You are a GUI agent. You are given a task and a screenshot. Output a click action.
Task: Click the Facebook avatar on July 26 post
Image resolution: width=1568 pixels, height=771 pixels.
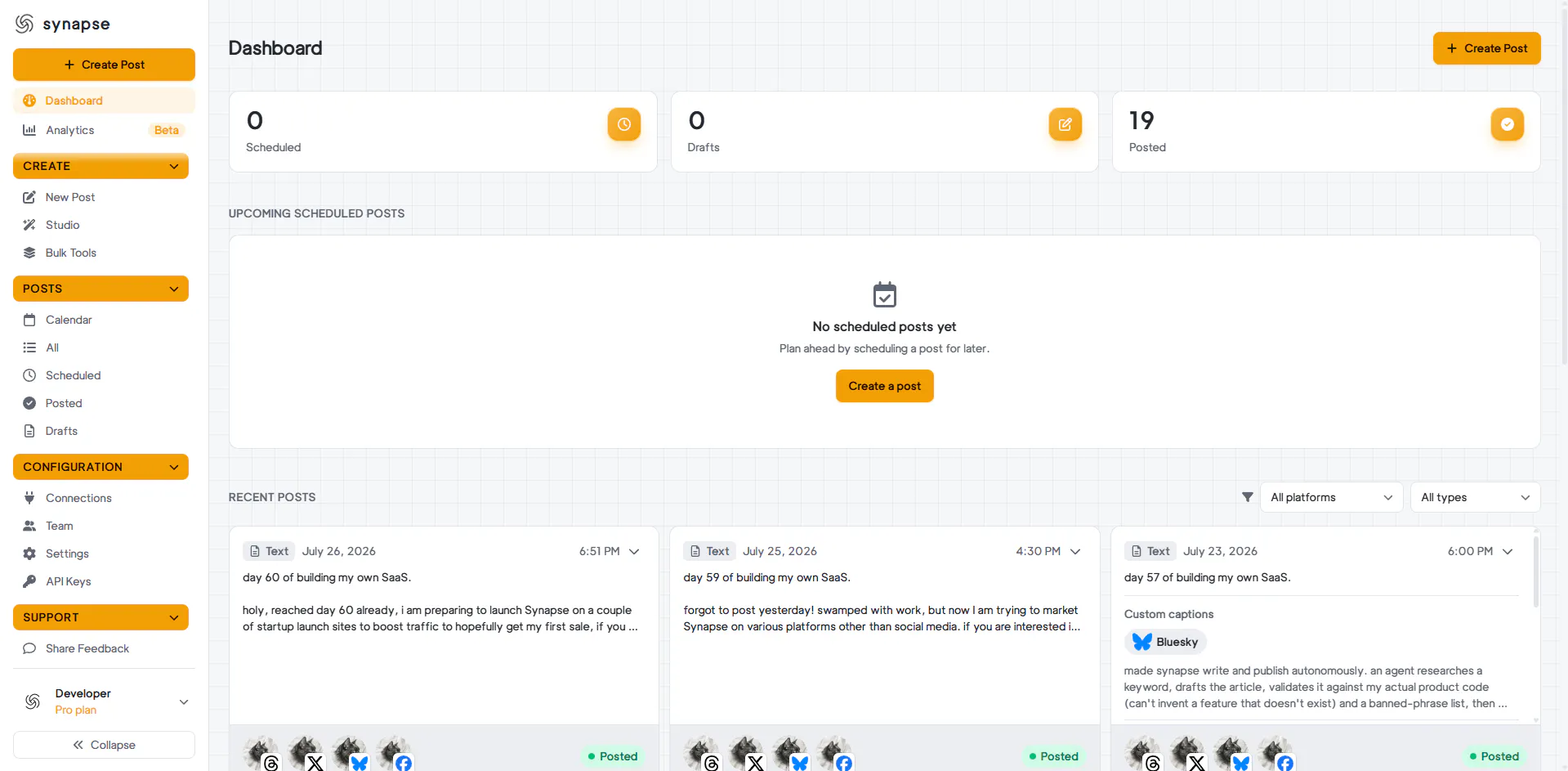pyautogui.click(x=394, y=753)
